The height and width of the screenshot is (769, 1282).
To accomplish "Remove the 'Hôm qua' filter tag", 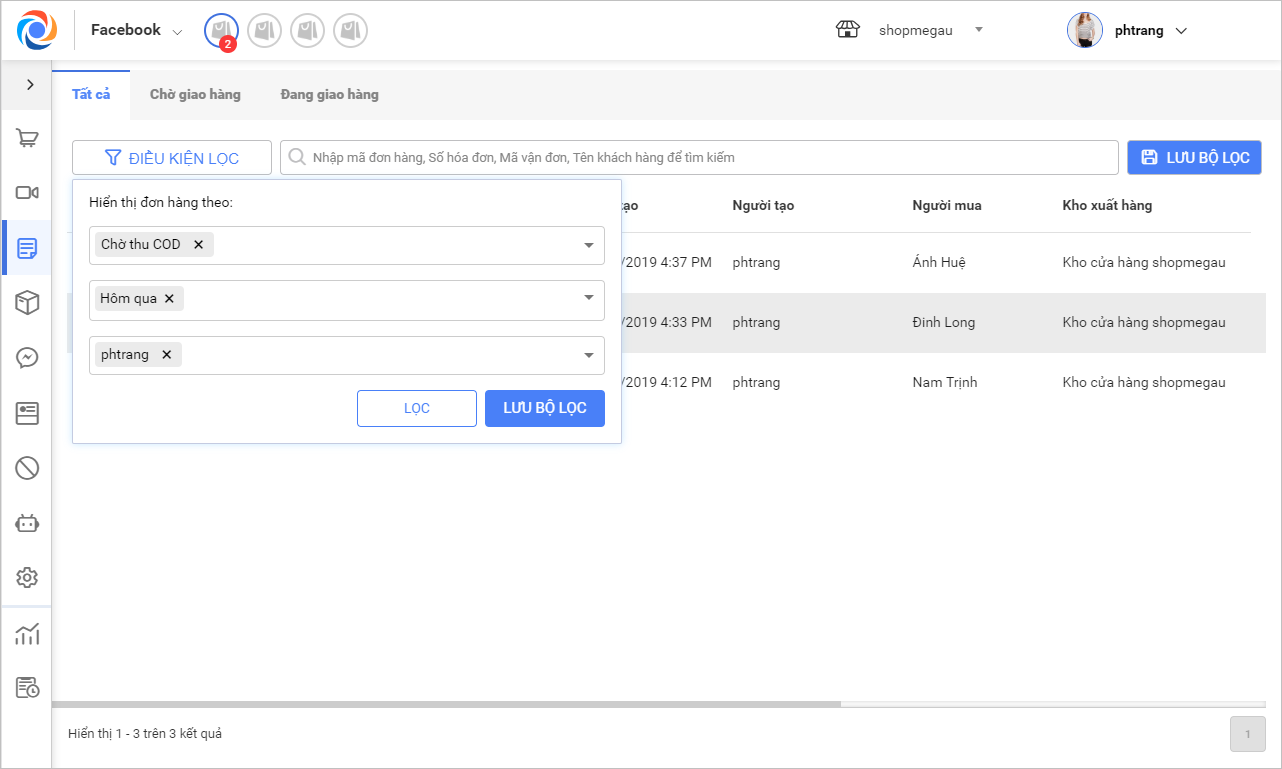I will pyautogui.click(x=169, y=299).
